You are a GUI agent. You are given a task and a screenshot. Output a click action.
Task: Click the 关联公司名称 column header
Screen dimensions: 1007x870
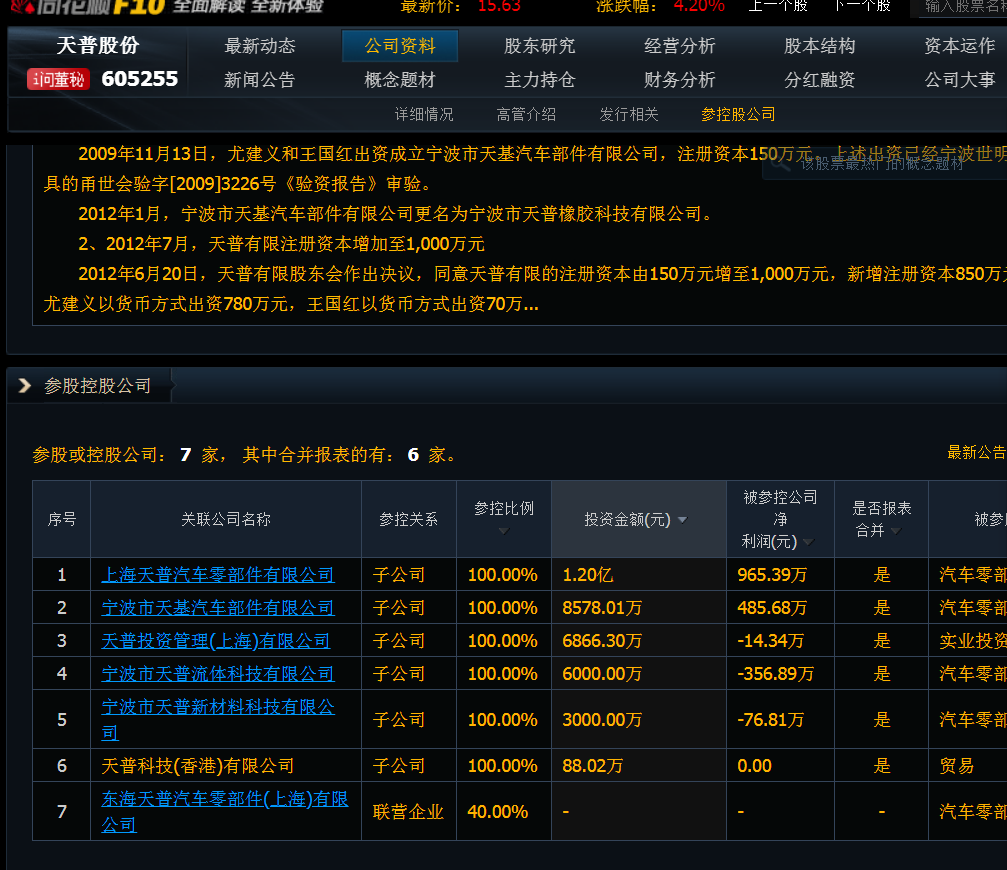pos(225,519)
